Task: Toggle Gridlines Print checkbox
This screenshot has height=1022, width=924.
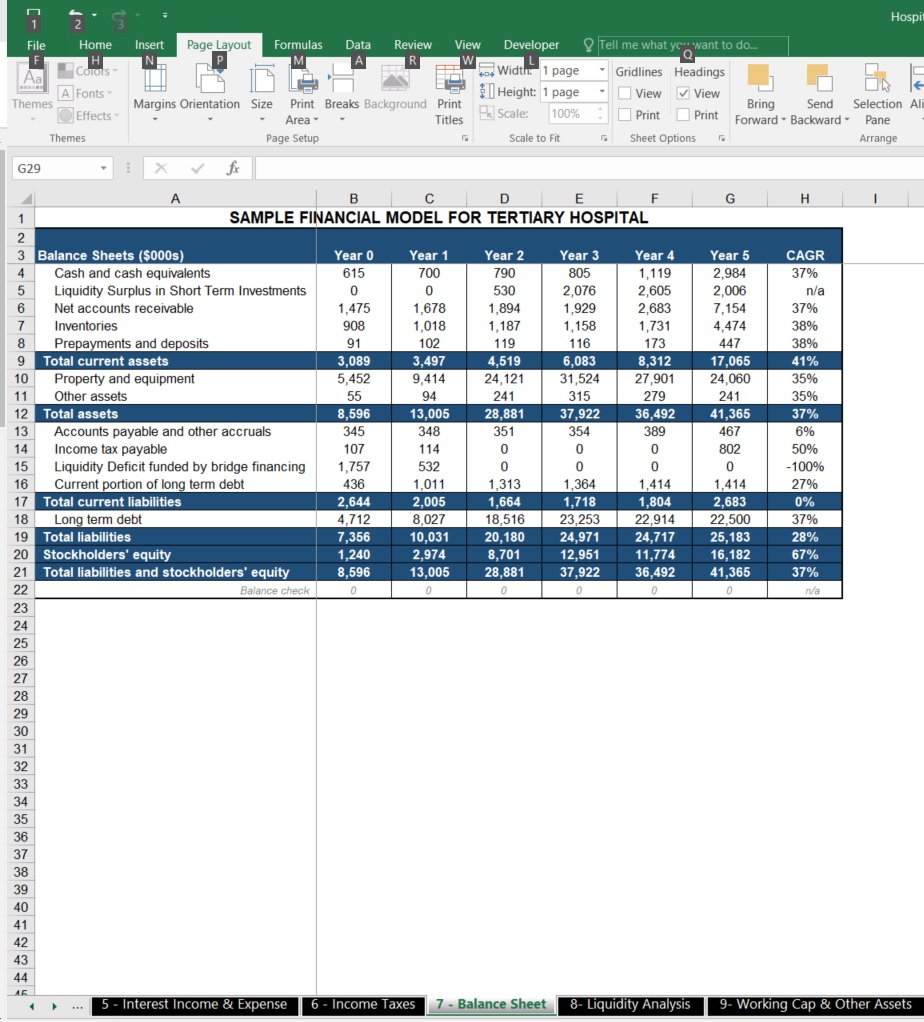Action: (624, 115)
